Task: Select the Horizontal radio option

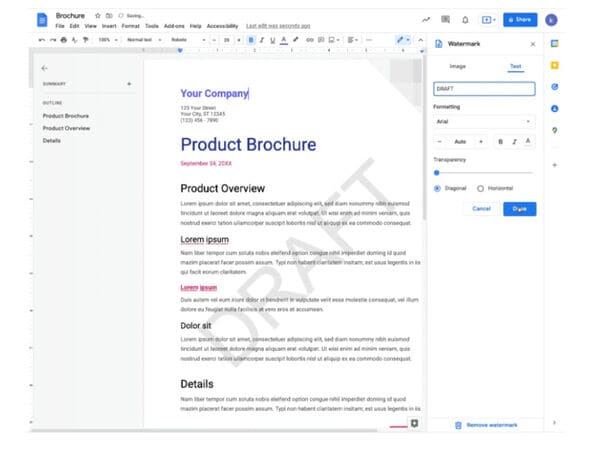Action: [480, 188]
